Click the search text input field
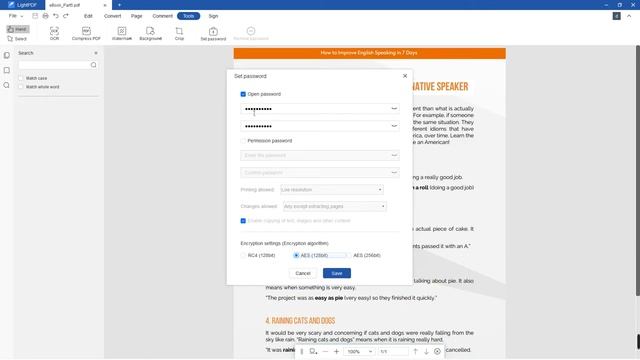 click(x=53, y=65)
